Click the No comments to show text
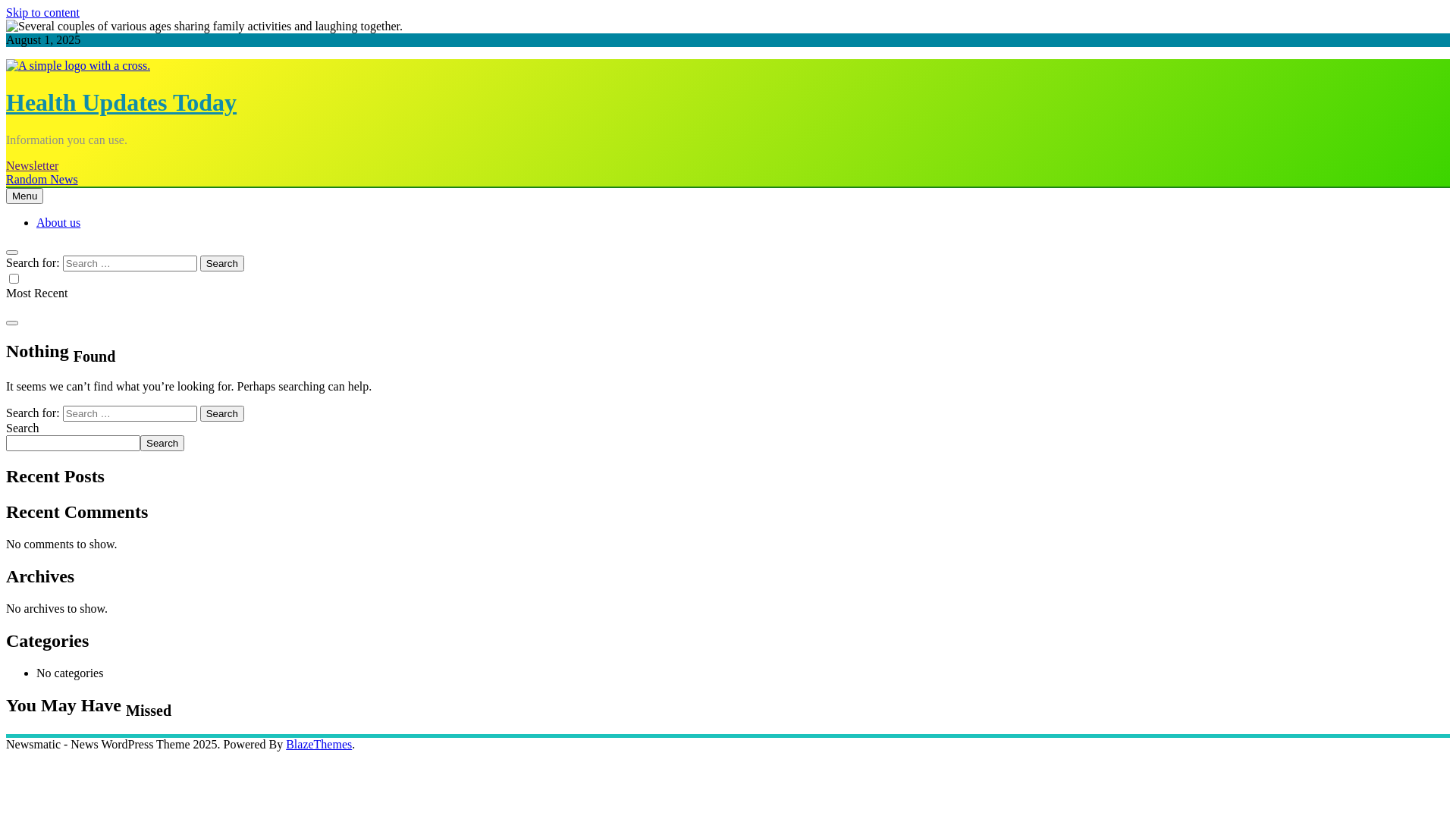 (x=61, y=544)
